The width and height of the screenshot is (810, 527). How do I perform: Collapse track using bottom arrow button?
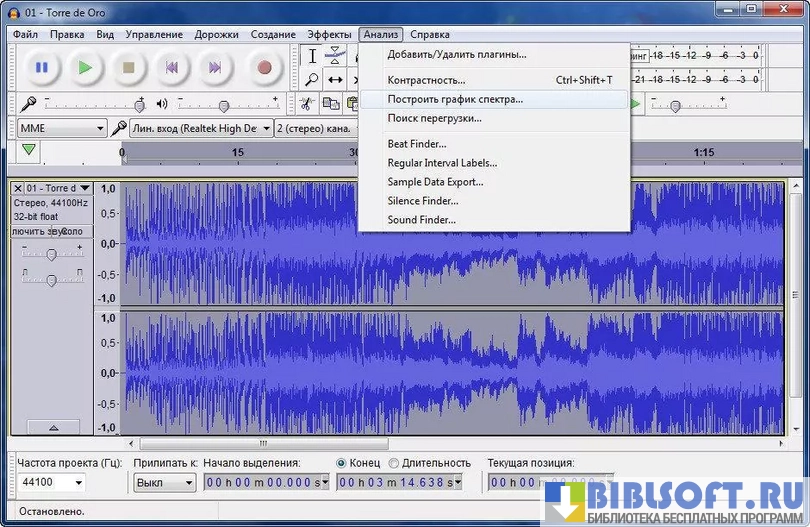point(51,427)
